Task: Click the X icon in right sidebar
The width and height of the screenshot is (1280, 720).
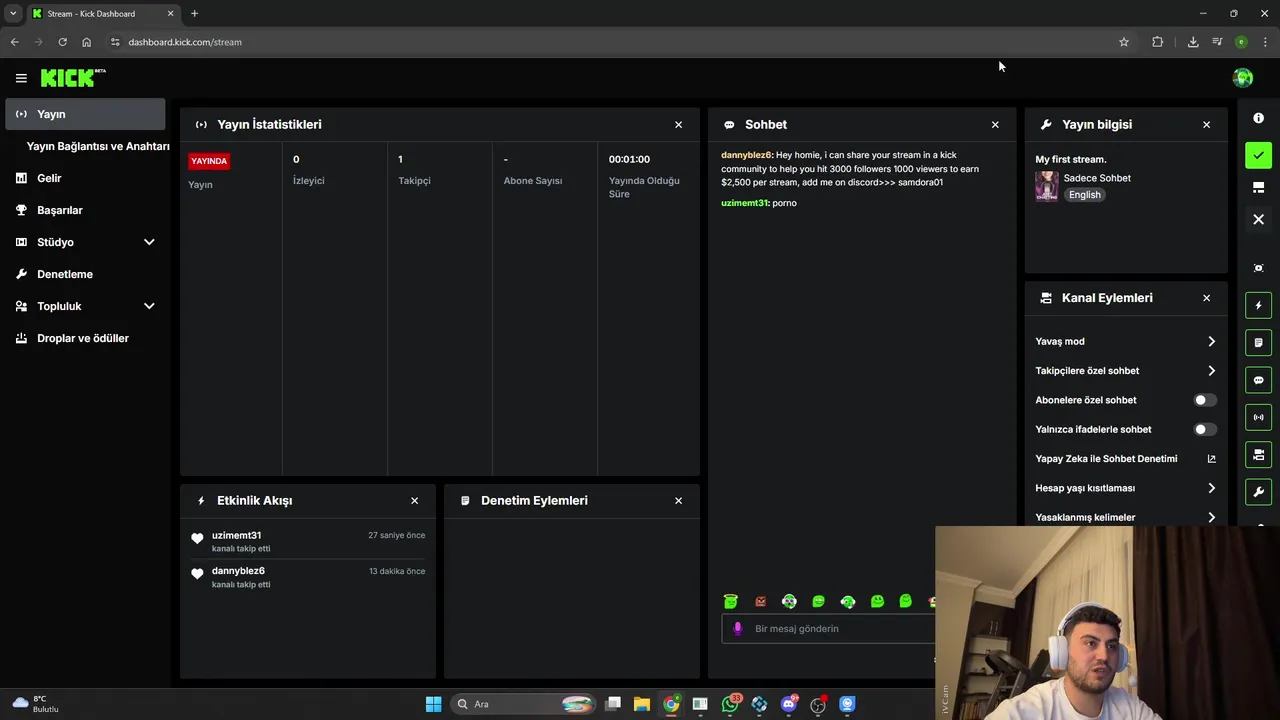Action: tap(1259, 219)
